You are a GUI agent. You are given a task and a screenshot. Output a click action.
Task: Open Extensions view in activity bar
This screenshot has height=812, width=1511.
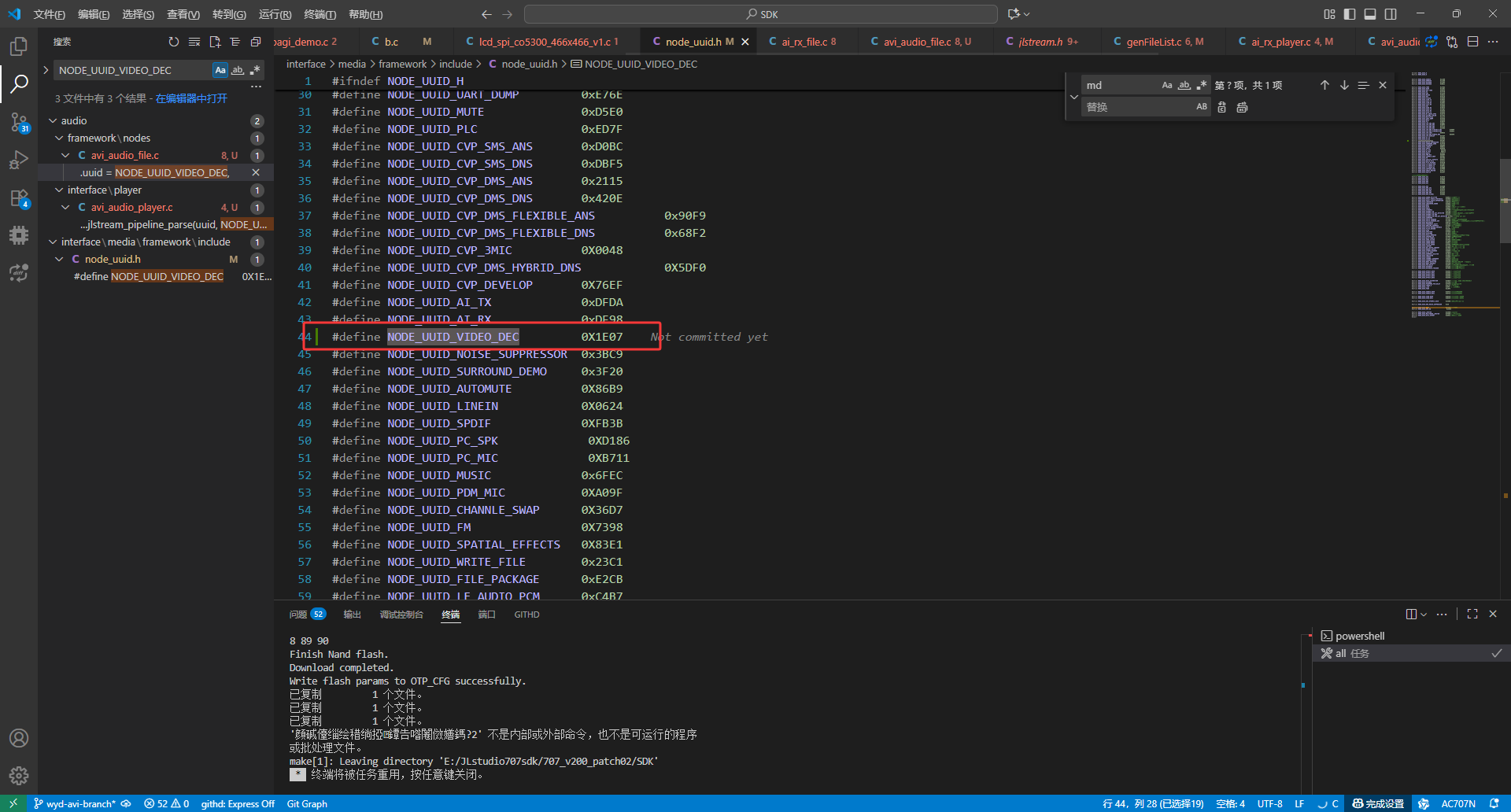pyautogui.click(x=19, y=197)
